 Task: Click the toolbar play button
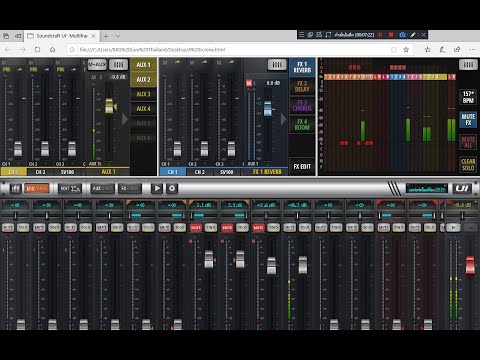pyautogui.click(x=157, y=189)
